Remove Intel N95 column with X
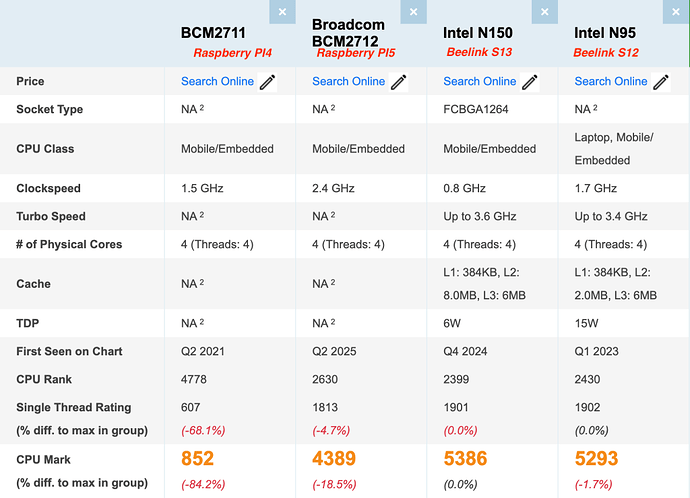Image resolution: width=690 pixels, height=498 pixels. point(676,12)
